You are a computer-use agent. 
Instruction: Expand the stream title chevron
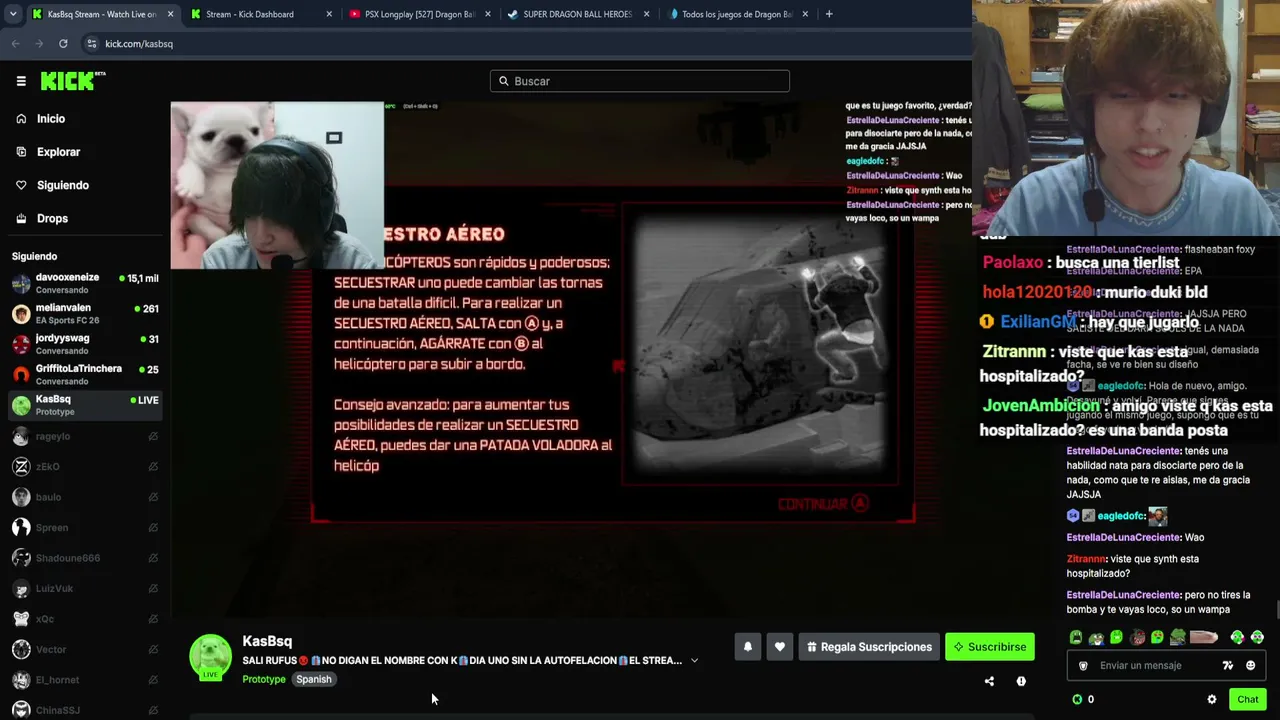(x=694, y=661)
